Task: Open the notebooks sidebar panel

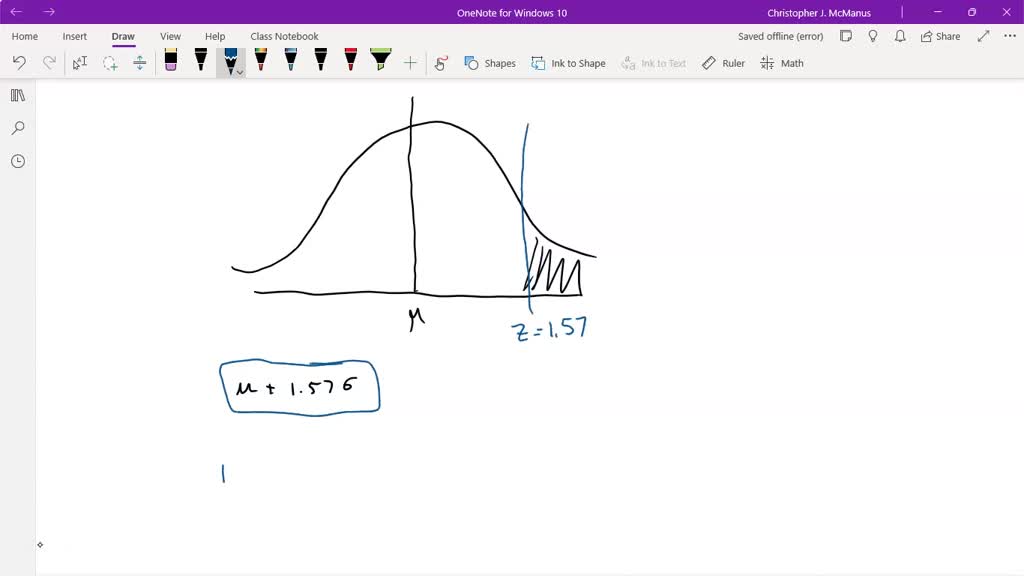Action: (17, 95)
